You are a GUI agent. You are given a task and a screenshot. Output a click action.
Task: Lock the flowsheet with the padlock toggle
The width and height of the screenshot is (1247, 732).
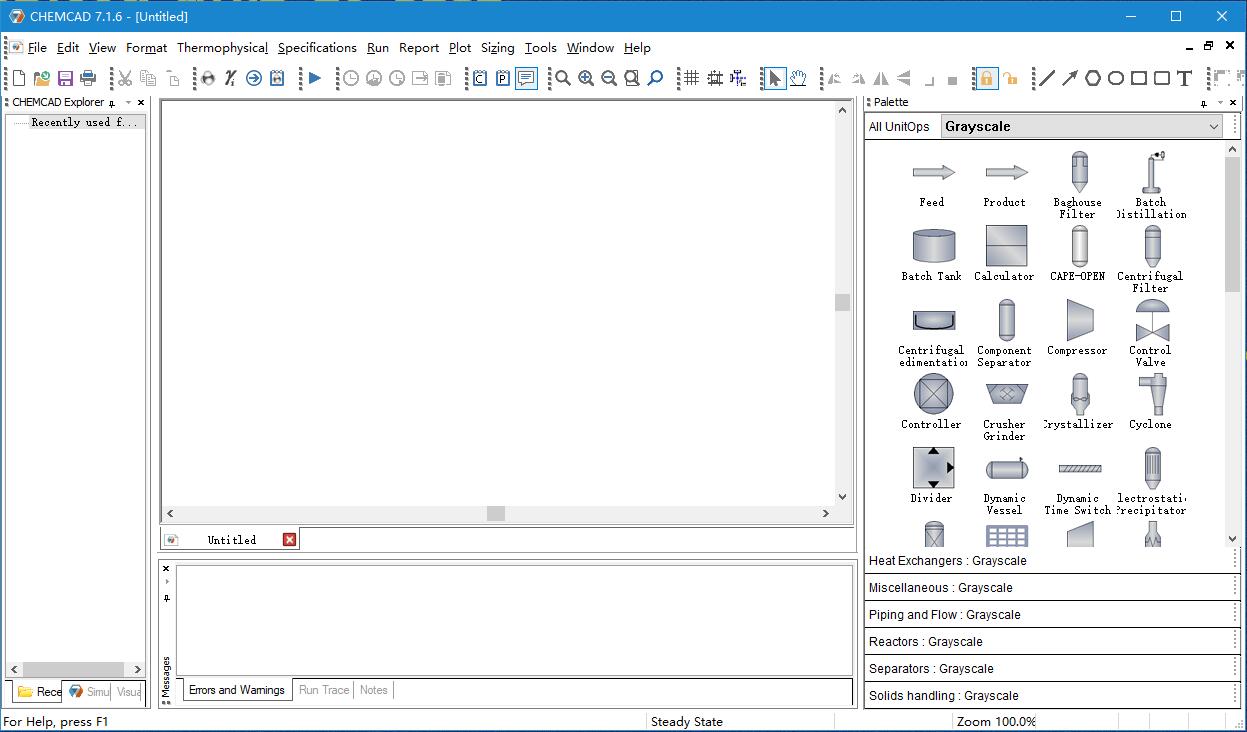(986, 77)
